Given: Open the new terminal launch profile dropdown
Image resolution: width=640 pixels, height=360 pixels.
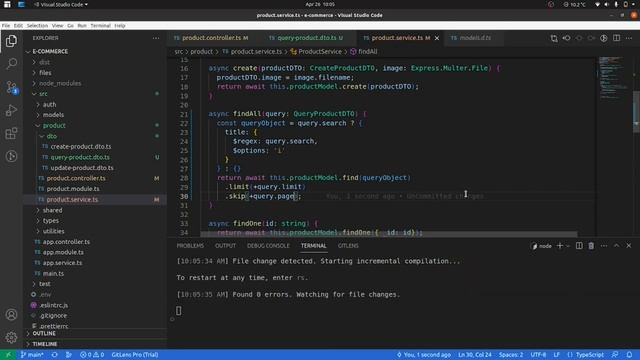Looking at the screenshot, I should pyautogui.click(x=568, y=246).
